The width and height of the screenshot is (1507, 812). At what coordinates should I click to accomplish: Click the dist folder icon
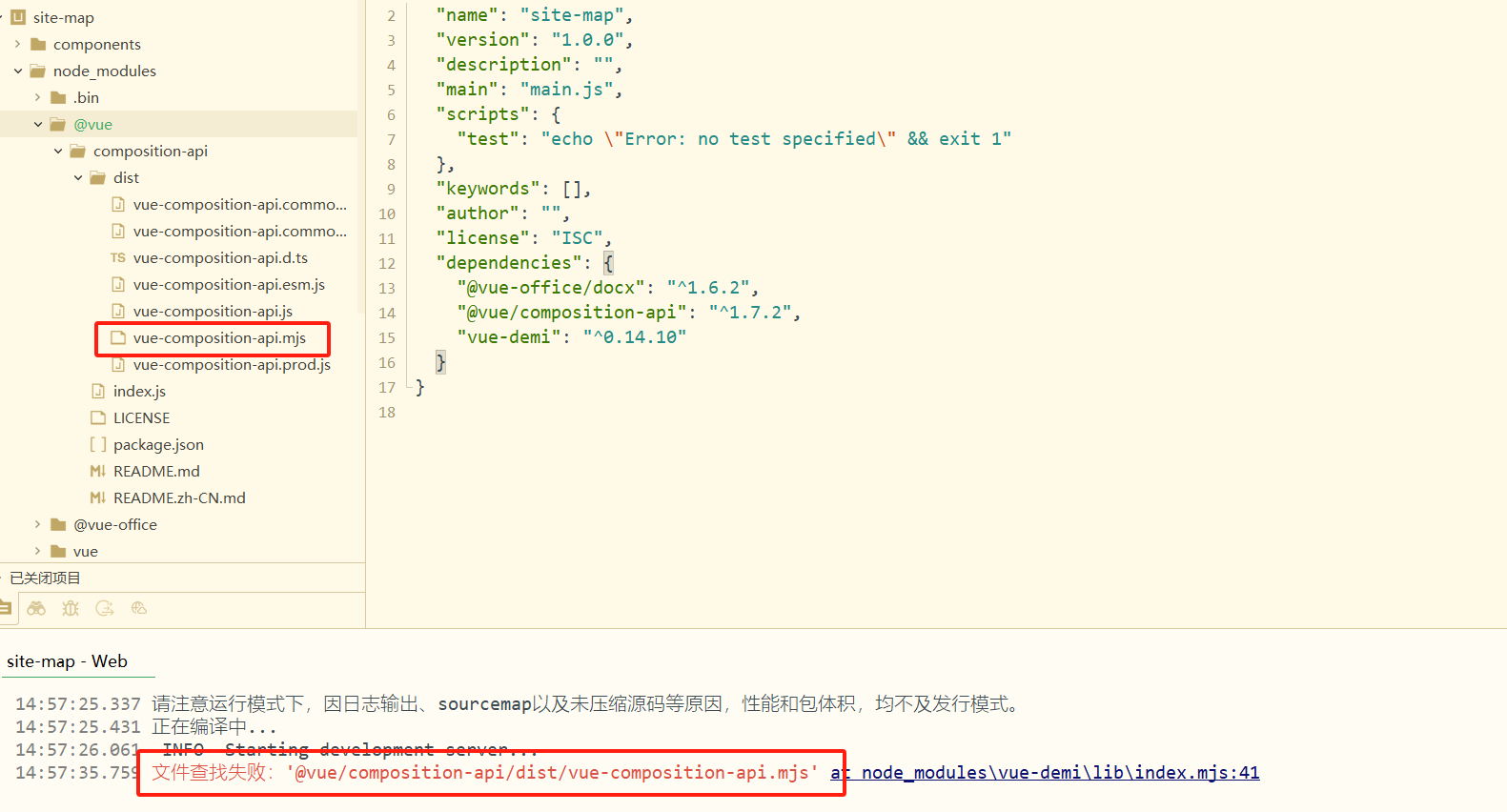(98, 177)
